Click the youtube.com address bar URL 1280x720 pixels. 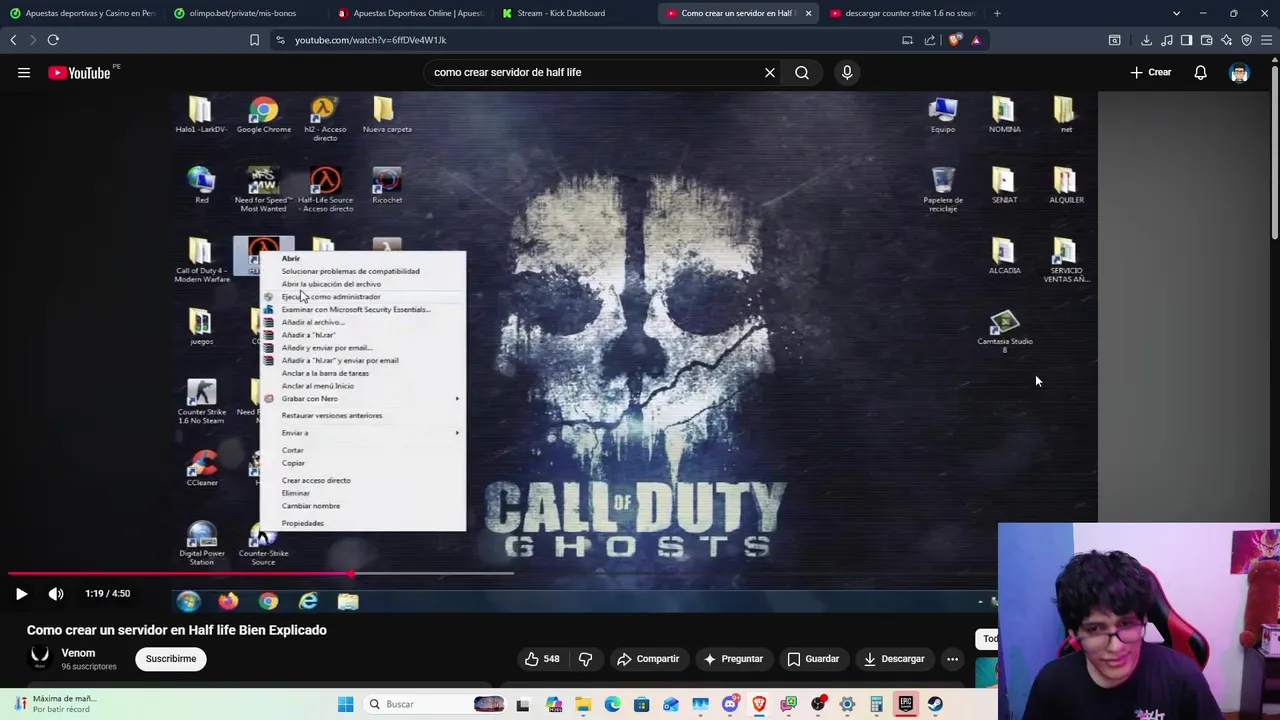point(370,40)
